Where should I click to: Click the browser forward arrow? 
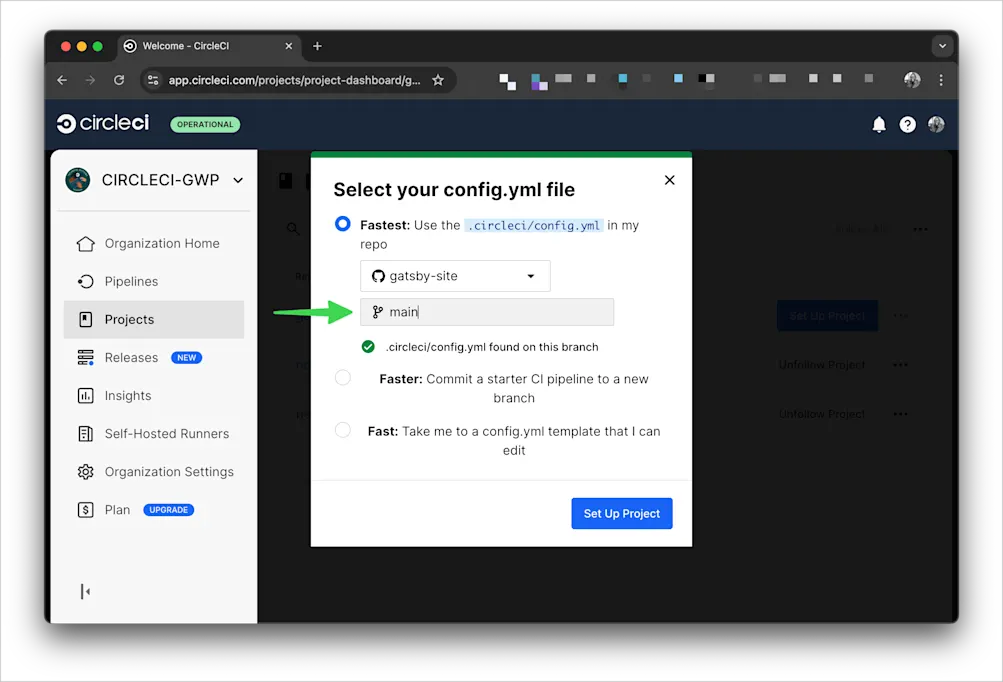90,80
